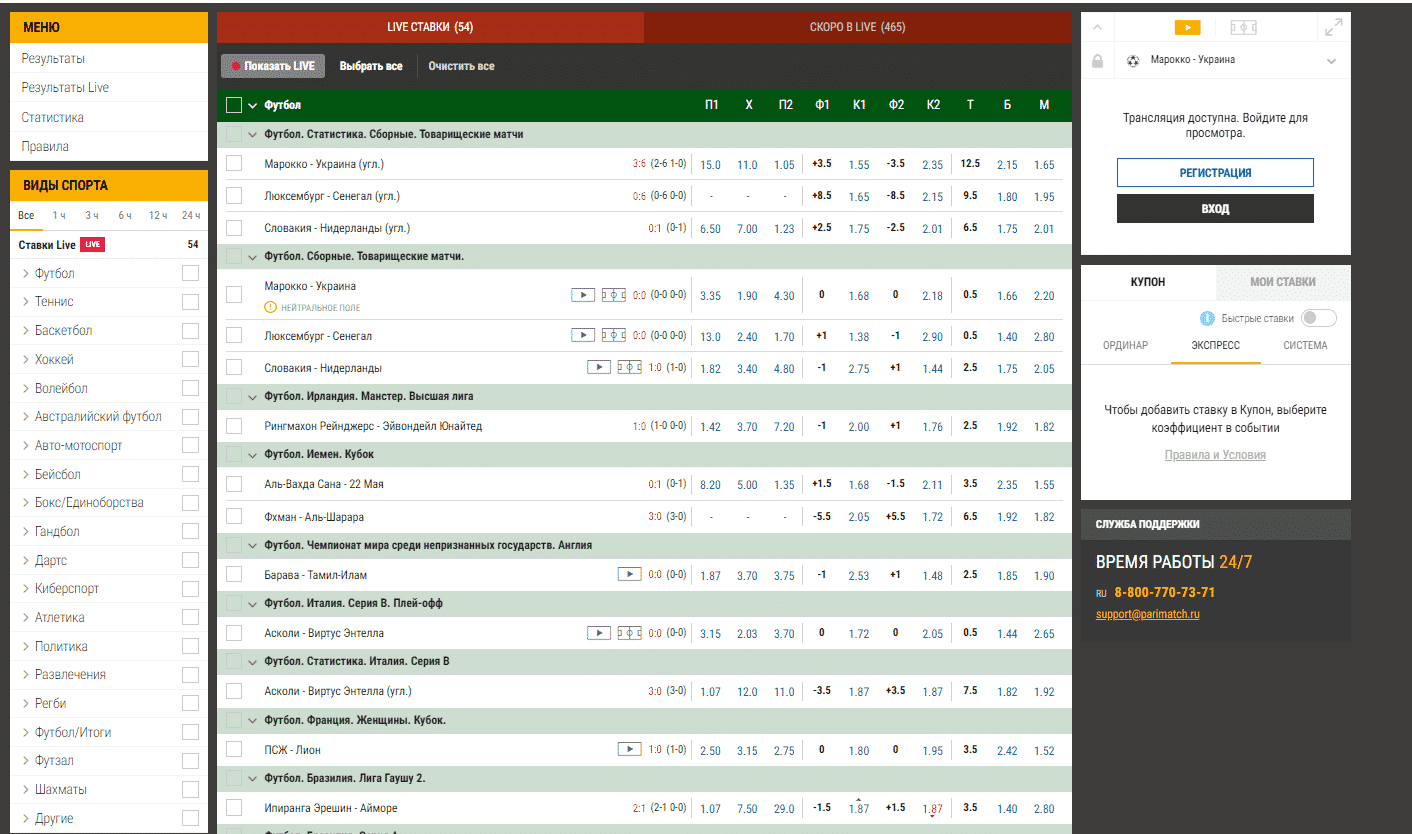Open the Правила и Условия link
The image size is (1412, 834).
(1215, 455)
